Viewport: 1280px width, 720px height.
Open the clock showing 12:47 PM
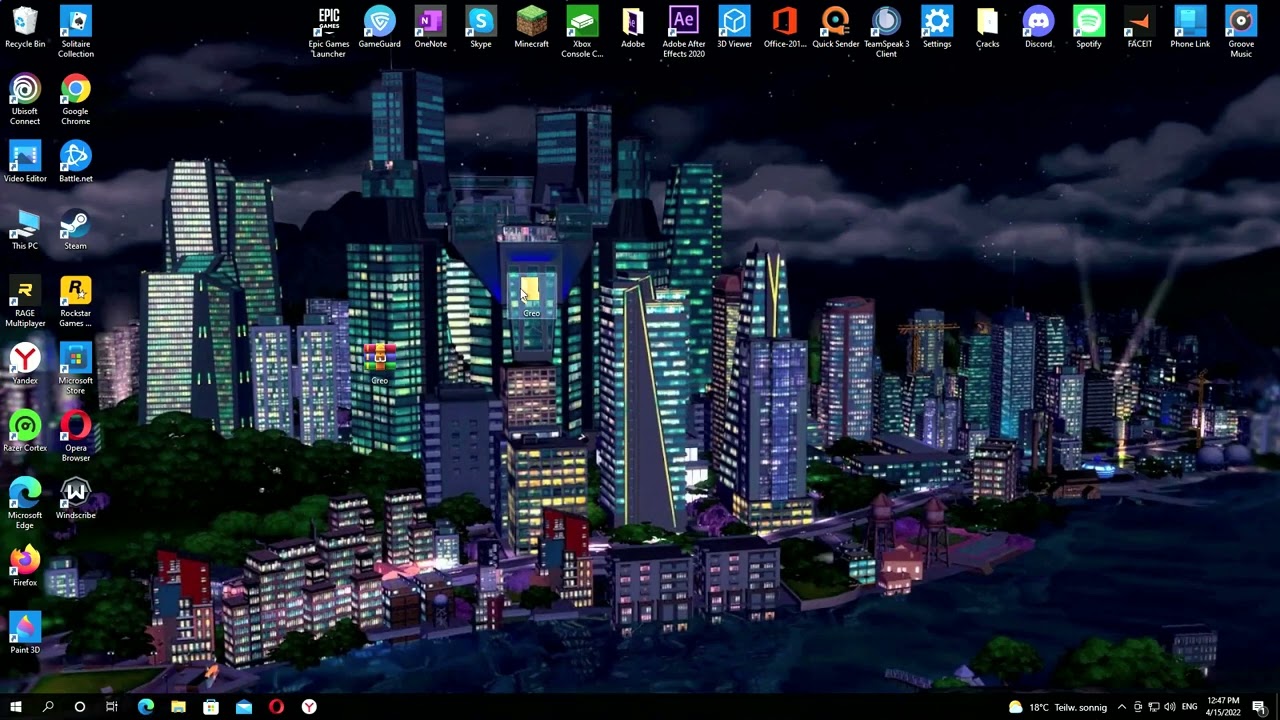(x=1223, y=707)
